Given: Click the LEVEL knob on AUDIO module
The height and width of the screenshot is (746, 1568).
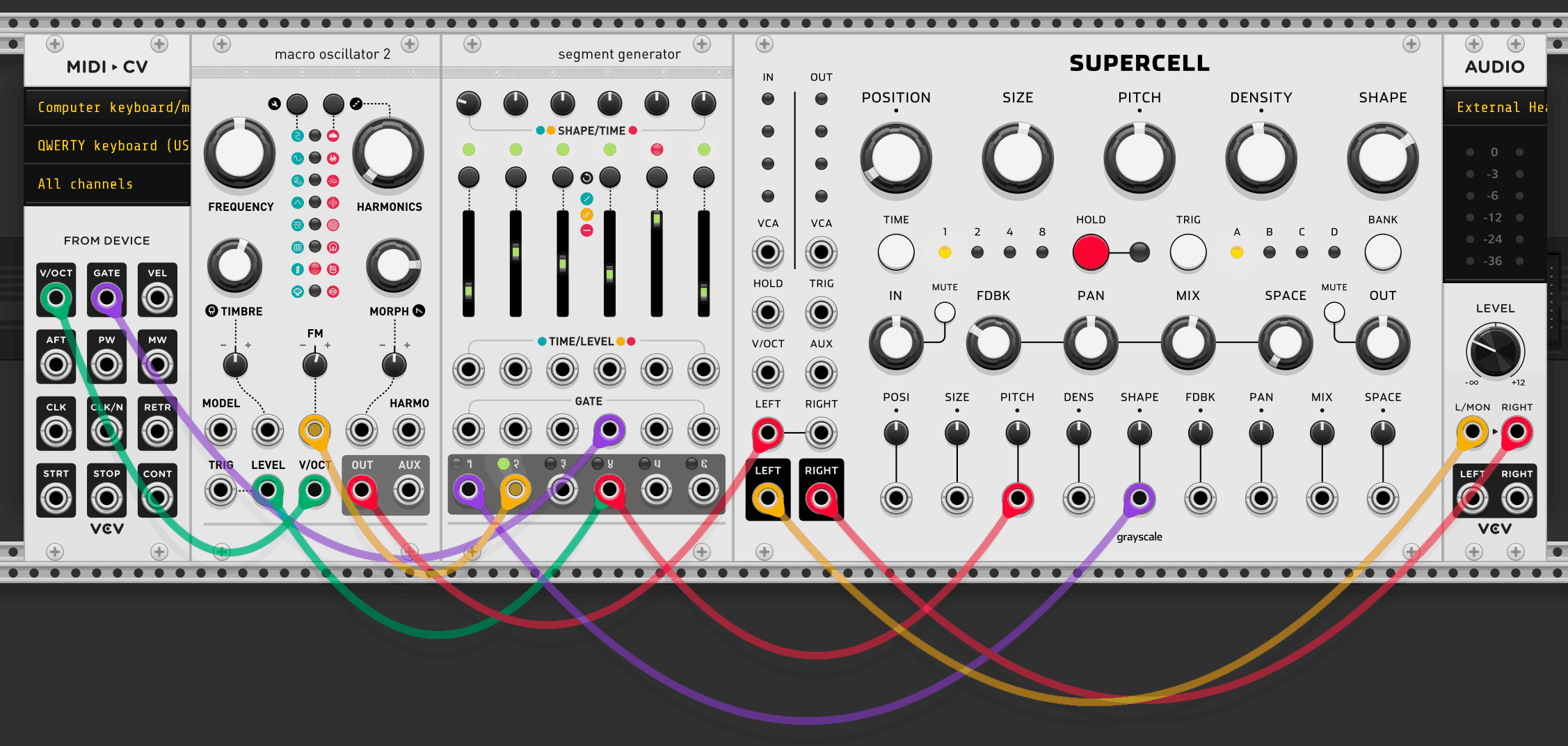Looking at the screenshot, I should pos(1495,350).
